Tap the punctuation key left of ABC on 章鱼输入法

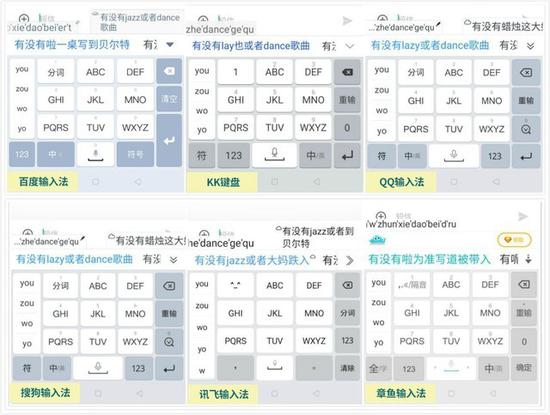412,284
